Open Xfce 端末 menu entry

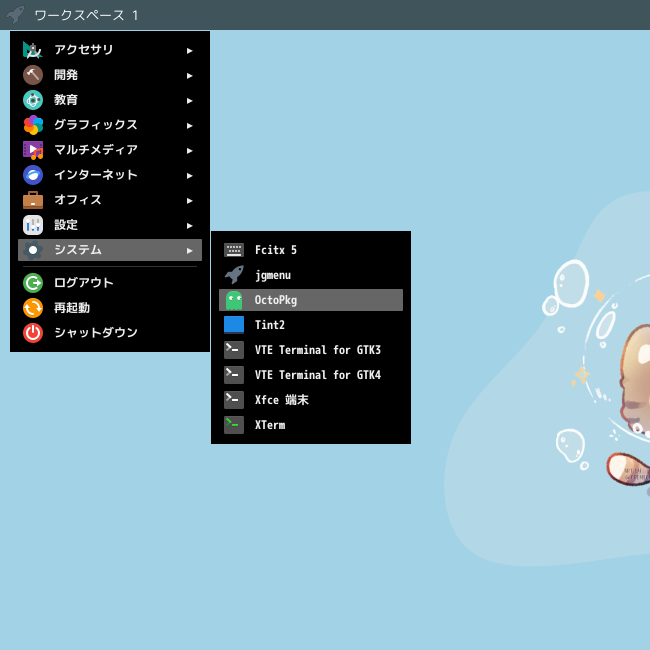click(310, 400)
